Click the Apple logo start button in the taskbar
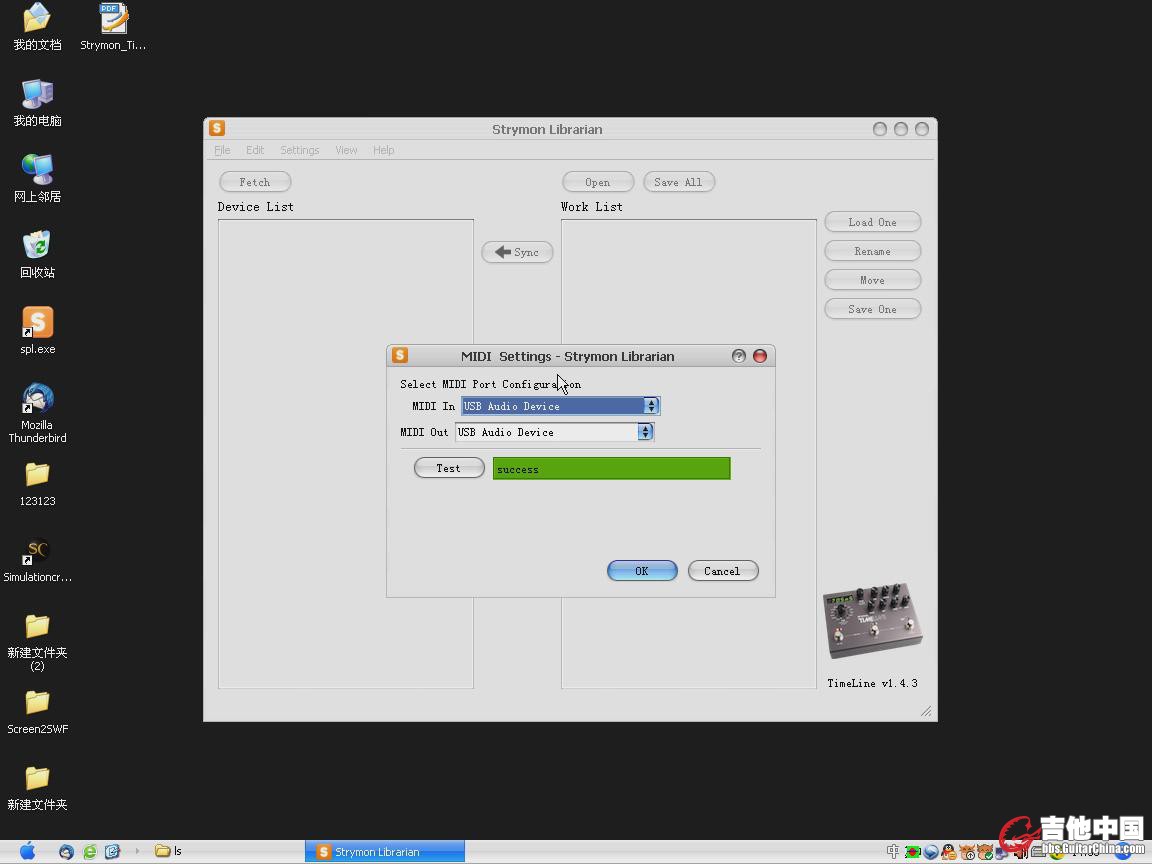 (28, 851)
